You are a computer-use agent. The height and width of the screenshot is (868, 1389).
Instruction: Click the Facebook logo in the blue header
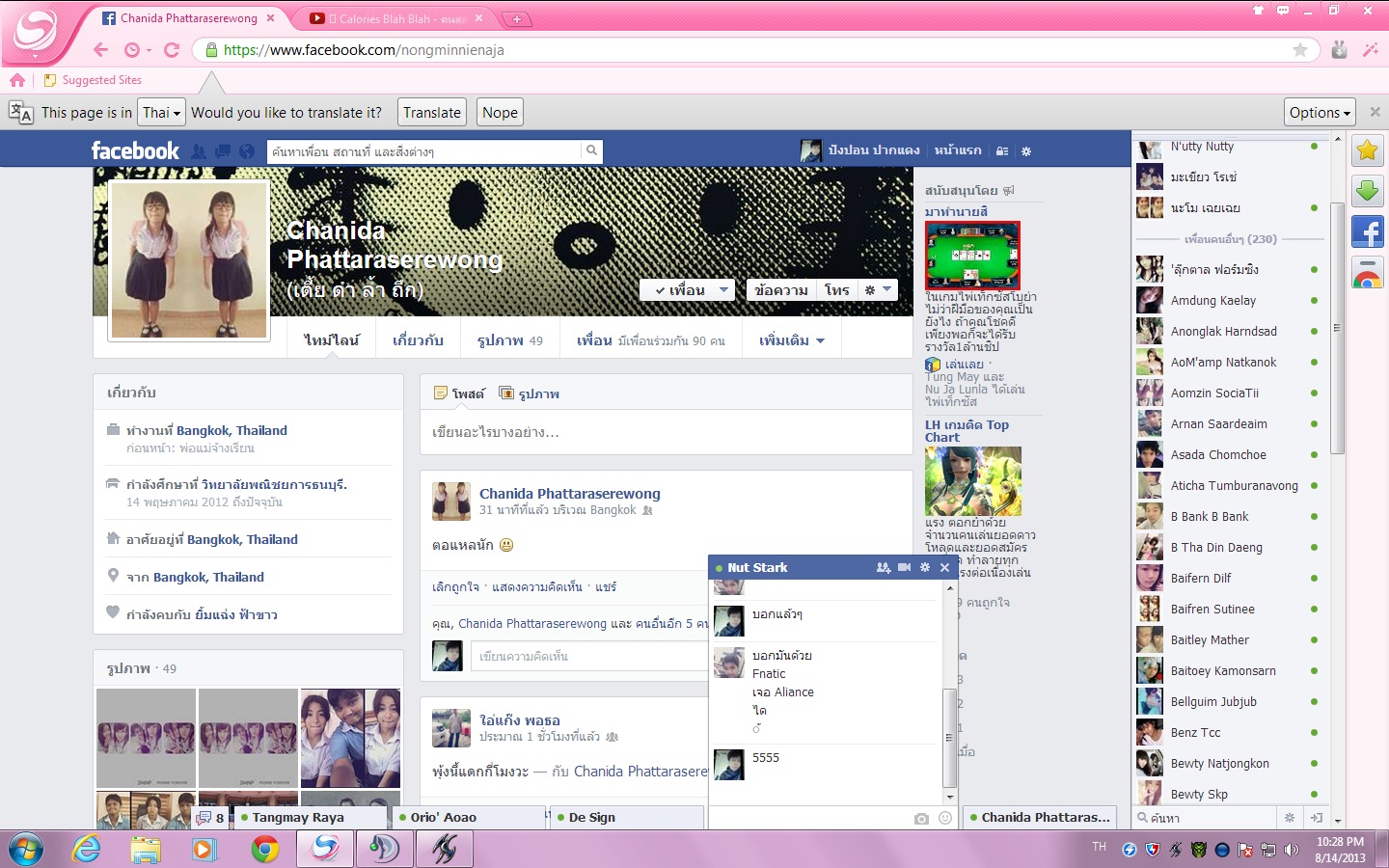pyautogui.click(x=135, y=150)
